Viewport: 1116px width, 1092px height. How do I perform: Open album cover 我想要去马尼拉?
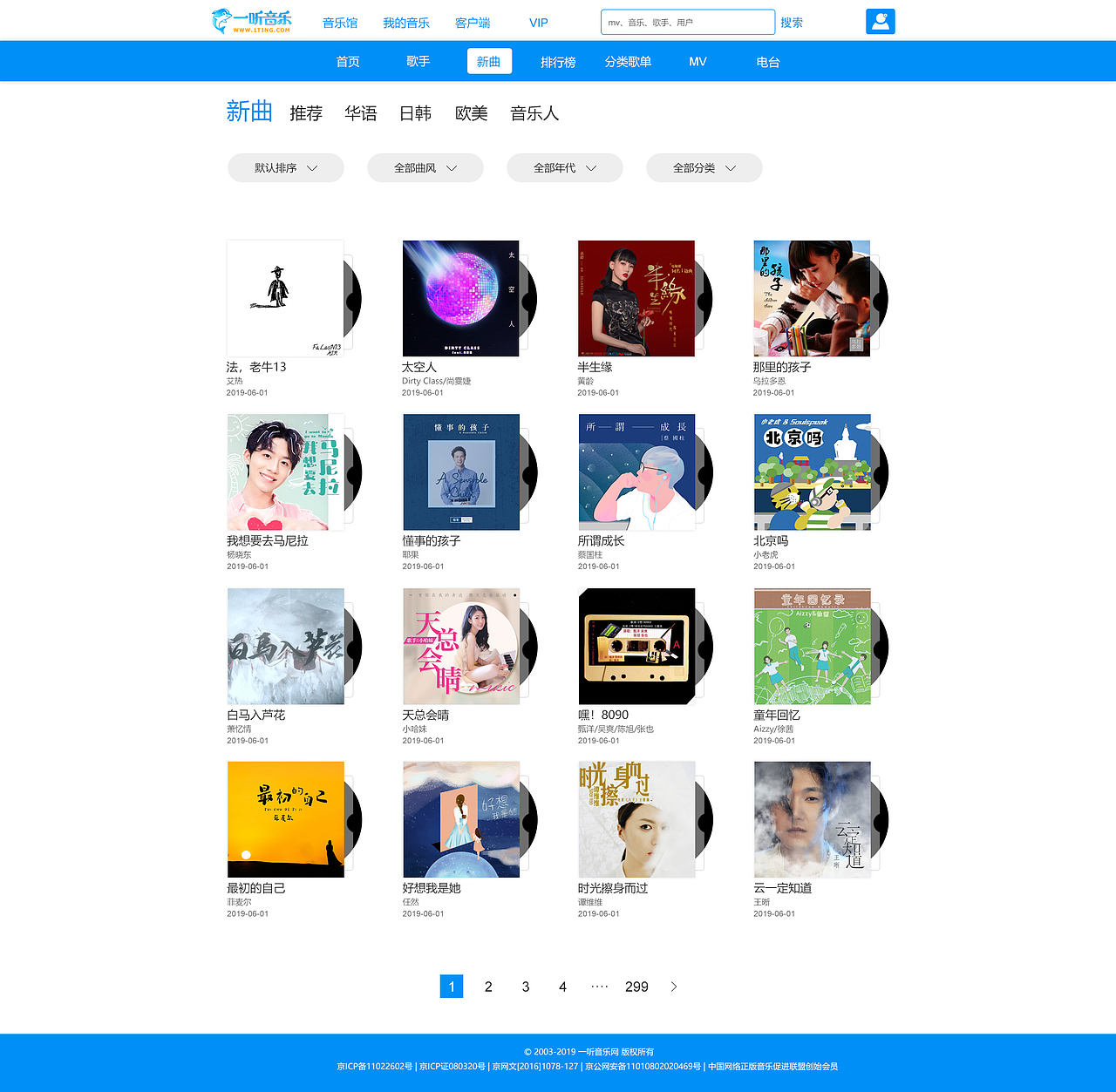tap(285, 471)
